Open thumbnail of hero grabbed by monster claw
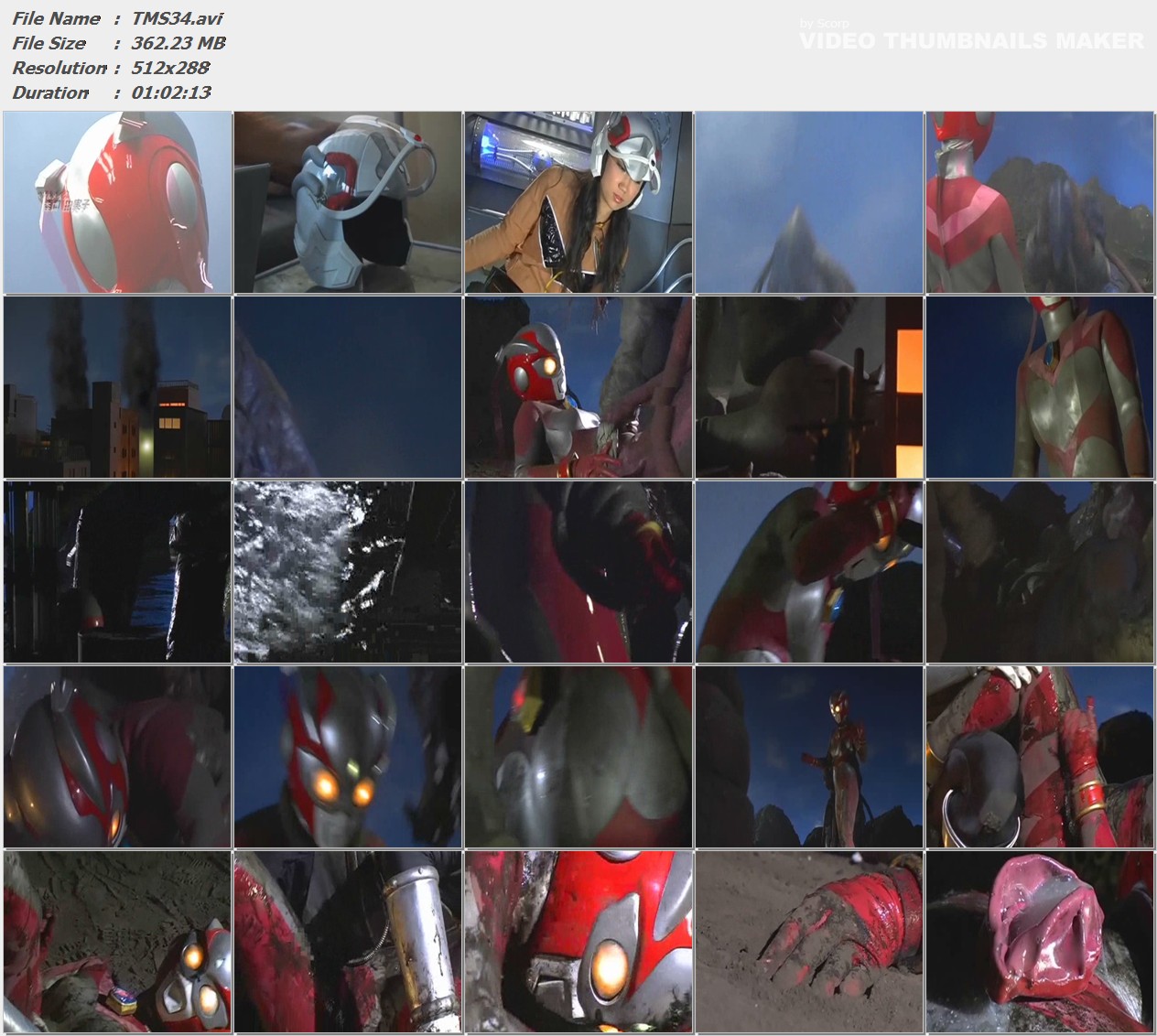The width and height of the screenshot is (1157, 1036). [578, 387]
